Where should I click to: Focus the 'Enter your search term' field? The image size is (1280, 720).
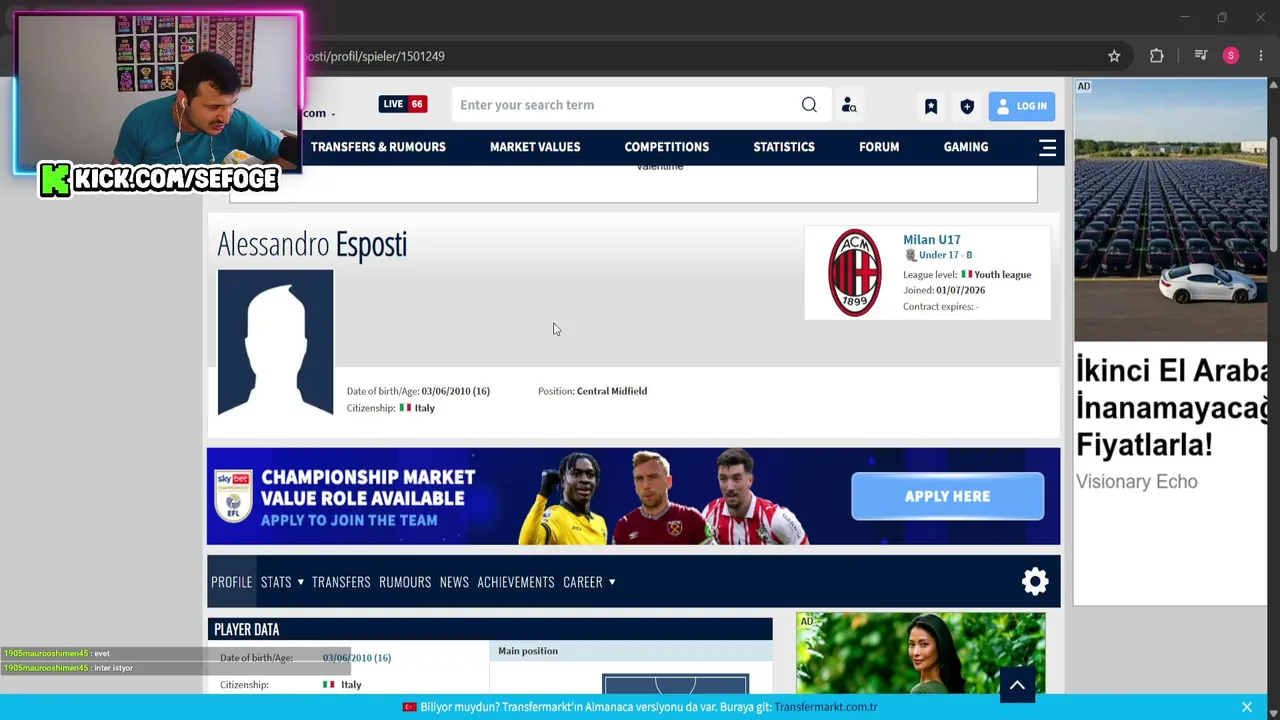pyautogui.click(x=625, y=105)
